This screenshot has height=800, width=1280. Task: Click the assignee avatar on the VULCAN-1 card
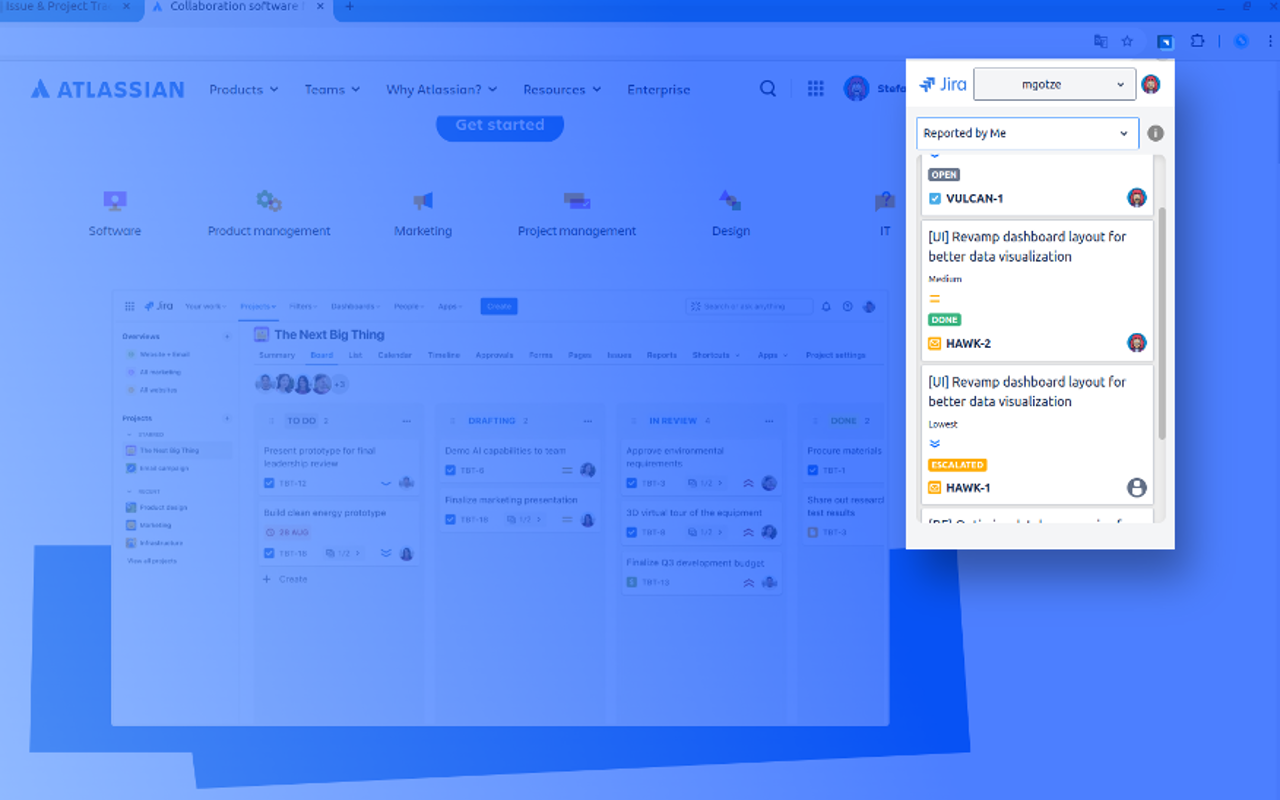pos(1137,197)
